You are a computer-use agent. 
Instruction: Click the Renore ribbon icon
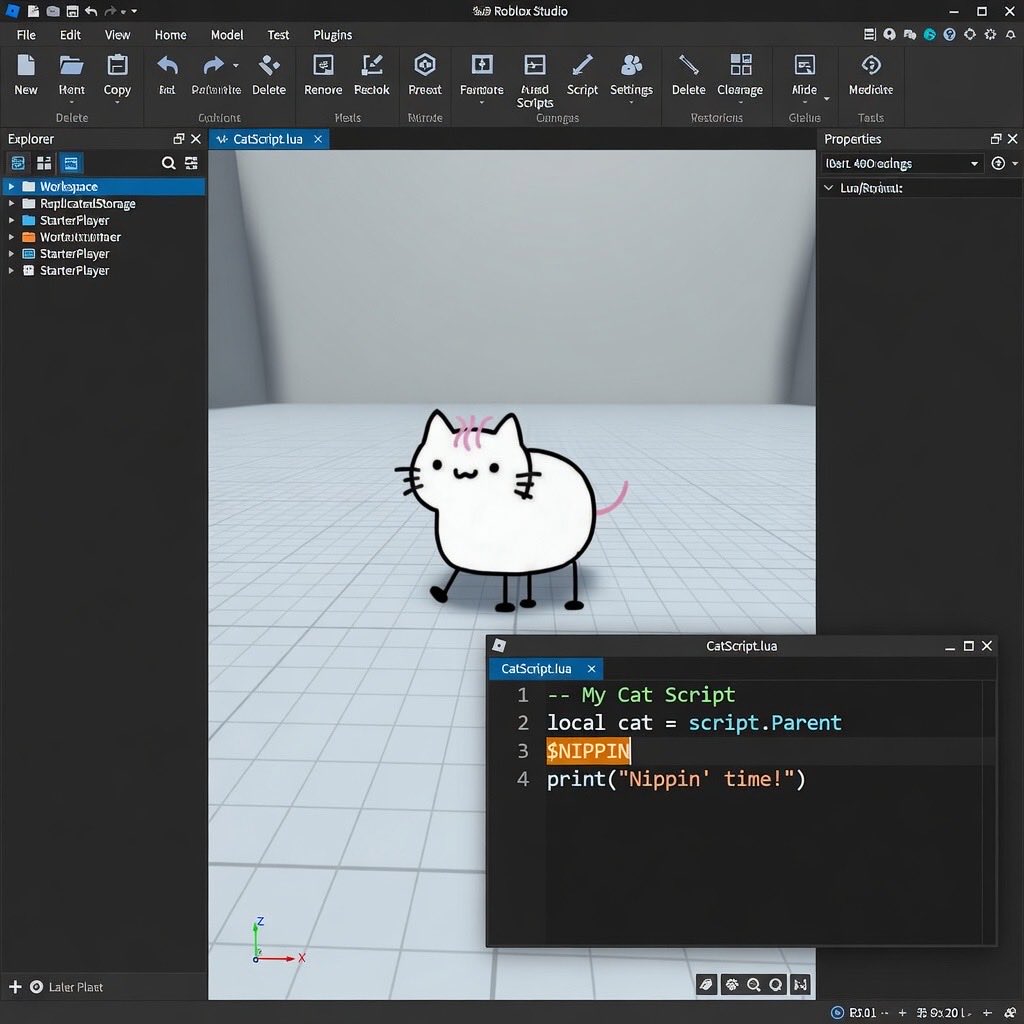pyautogui.click(x=323, y=65)
